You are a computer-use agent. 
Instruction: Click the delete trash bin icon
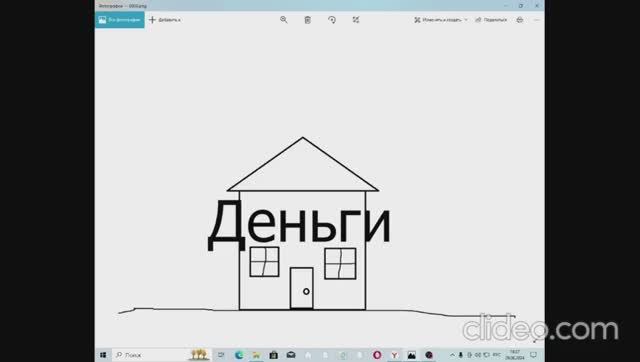coord(308,20)
